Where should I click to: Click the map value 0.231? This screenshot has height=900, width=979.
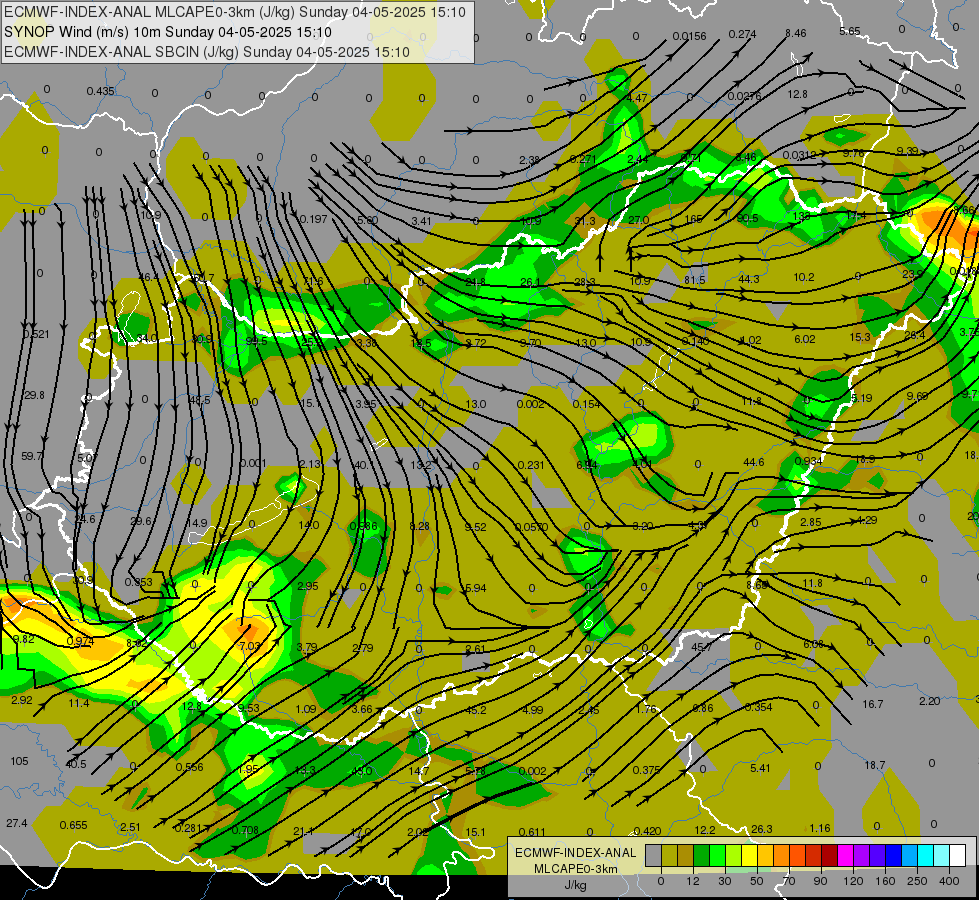click(x=531, y=465)
